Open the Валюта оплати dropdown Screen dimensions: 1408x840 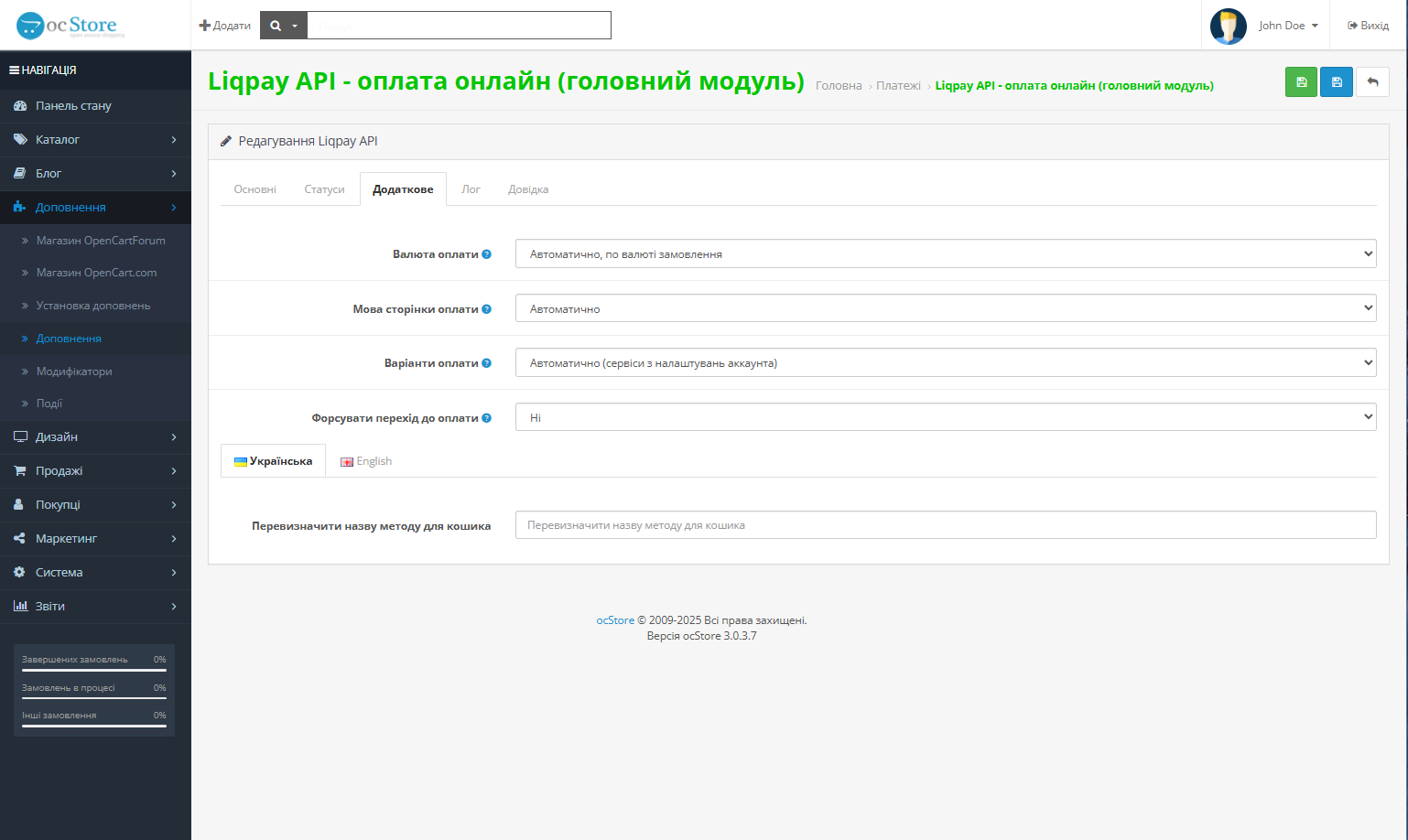pos(946,253)
